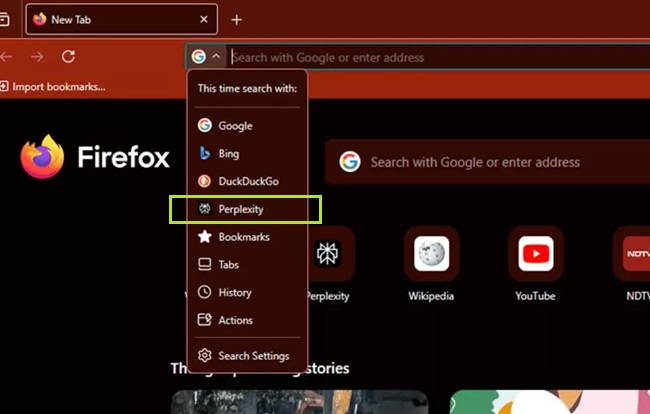
Task: Select Google in the search-with menu
Action: pyautogui.click(x=247, y=125)
